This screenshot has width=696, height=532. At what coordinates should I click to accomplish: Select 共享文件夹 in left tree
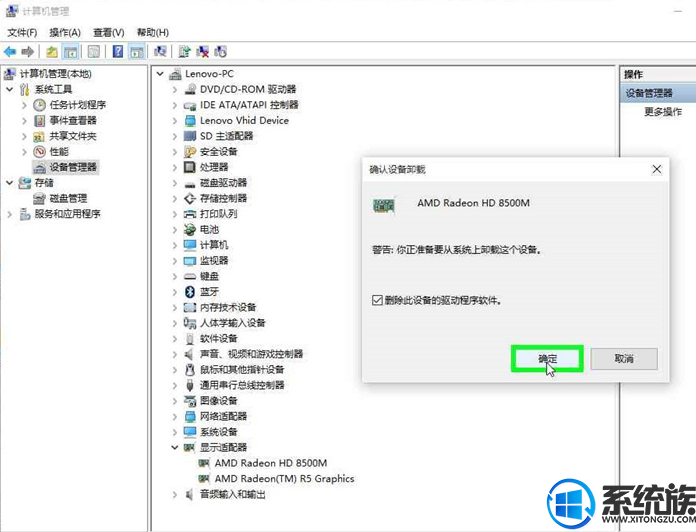click(x=73, y=136)
